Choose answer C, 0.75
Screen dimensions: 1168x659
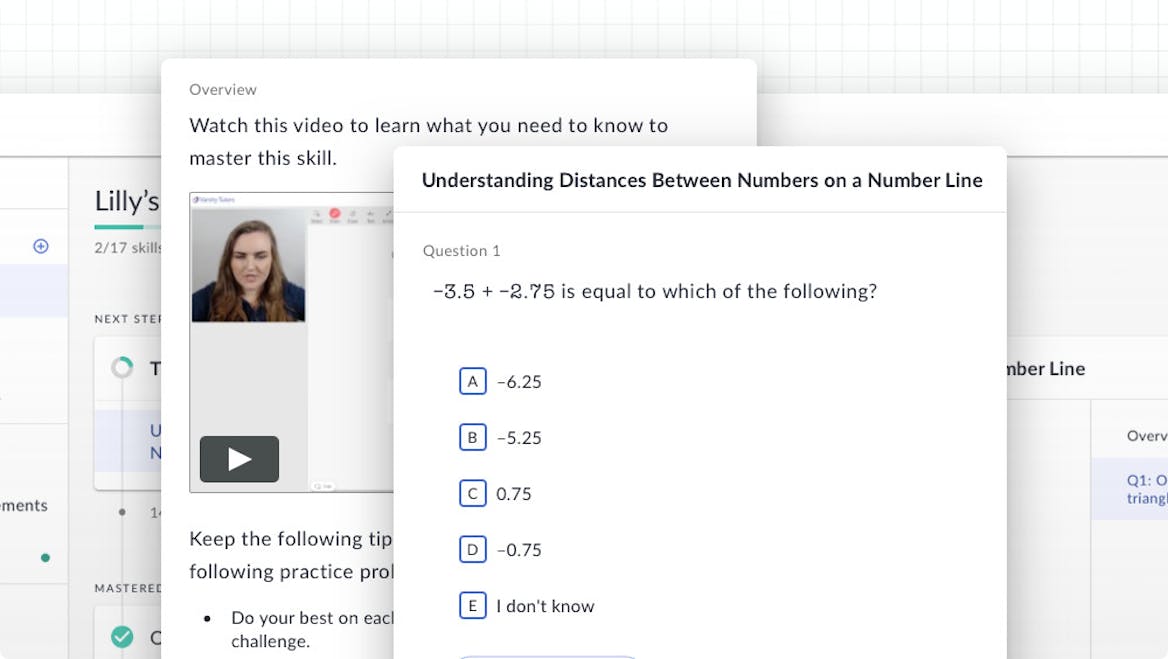tap(472, 493)
